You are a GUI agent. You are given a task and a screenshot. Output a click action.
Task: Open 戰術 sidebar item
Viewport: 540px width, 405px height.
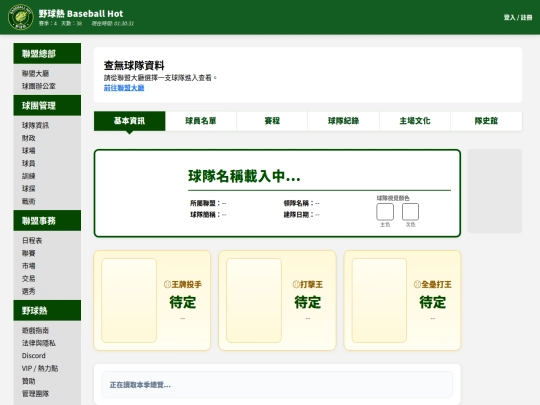(x=29, y=201)
